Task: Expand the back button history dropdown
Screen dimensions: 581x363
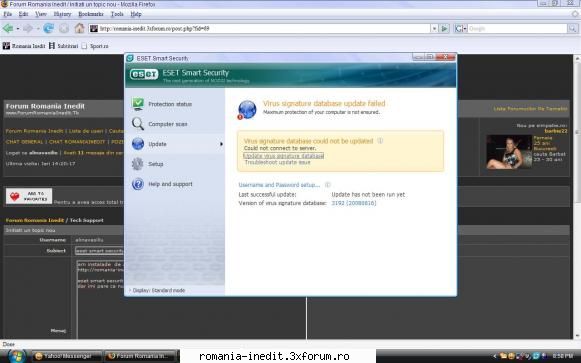Action: click(17, 29)
